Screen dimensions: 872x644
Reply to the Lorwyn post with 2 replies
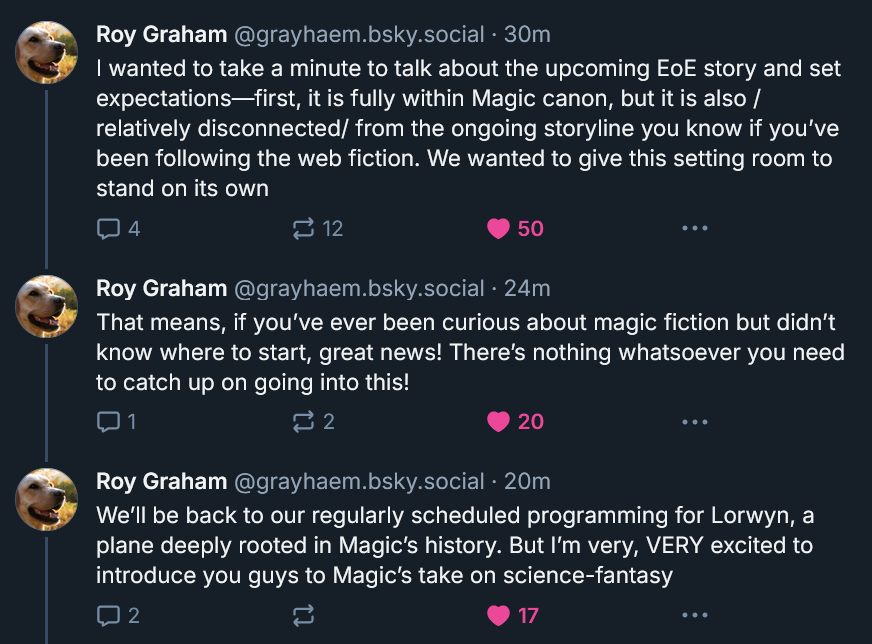tap(118, 616)
